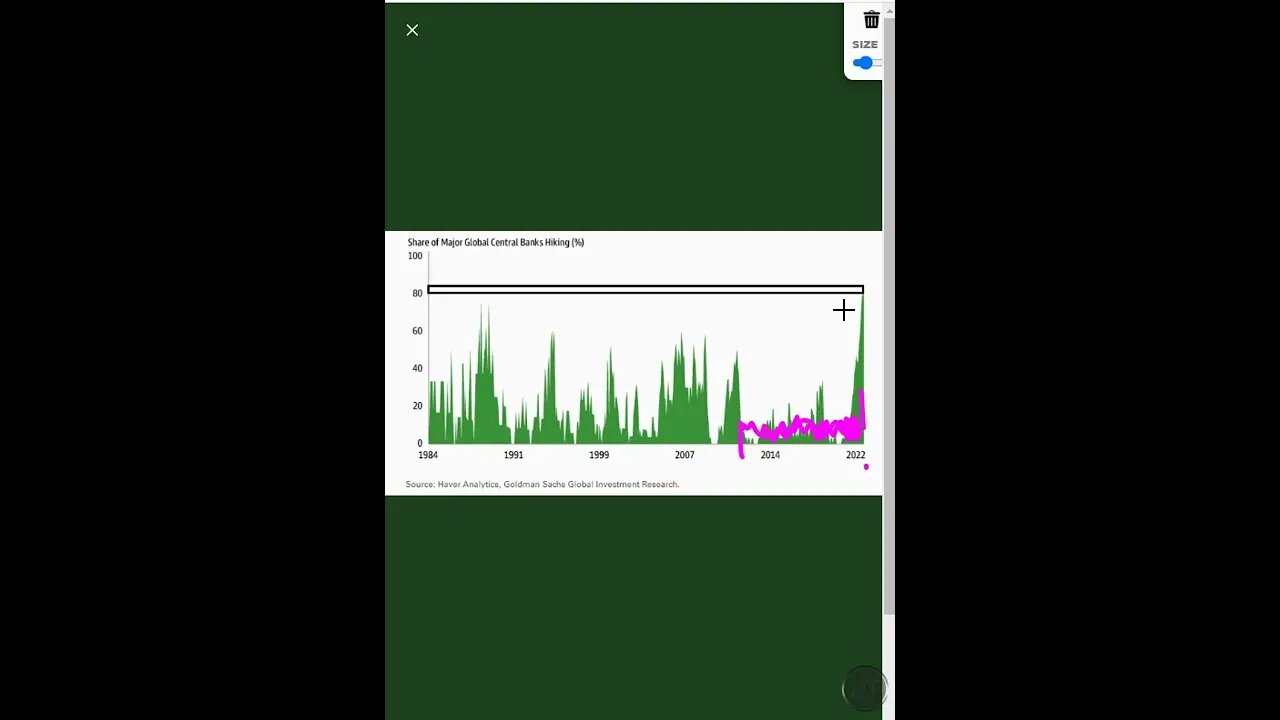Click the SIZE label above the slider
This screenshot has height=720, width=1280.
865,45
